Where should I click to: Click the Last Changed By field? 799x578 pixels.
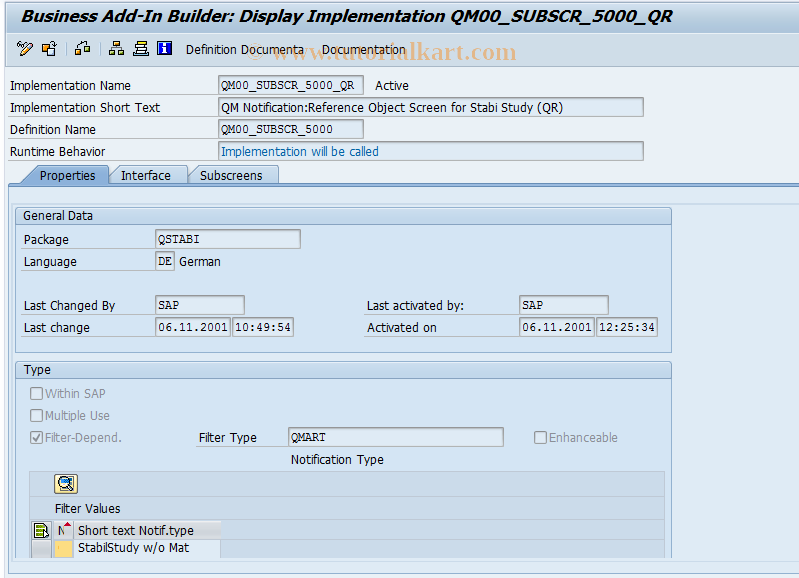pyautogui.click(x=200, y=305)
